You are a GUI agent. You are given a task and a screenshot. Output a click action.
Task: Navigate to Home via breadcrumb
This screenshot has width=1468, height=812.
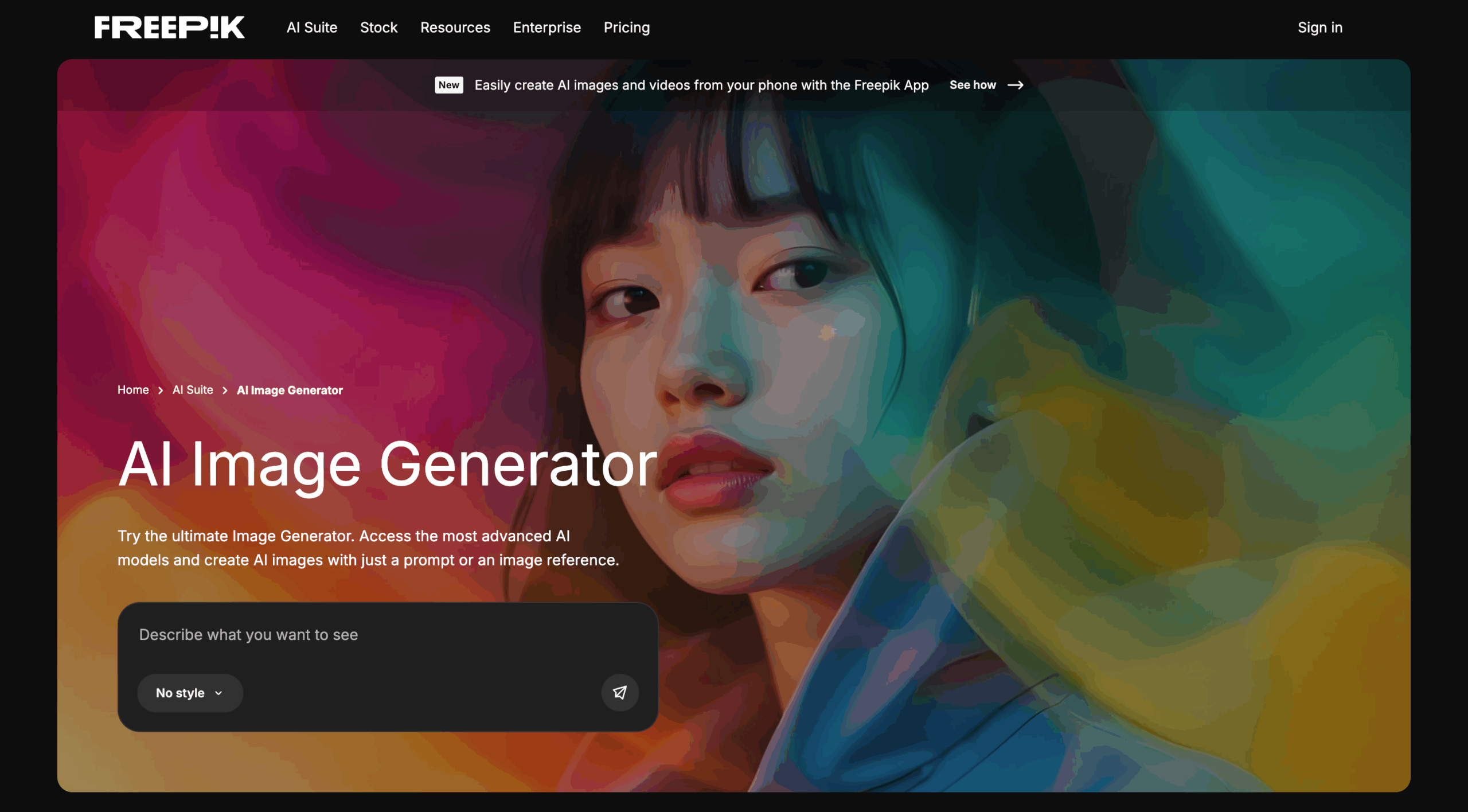(133, 390)
